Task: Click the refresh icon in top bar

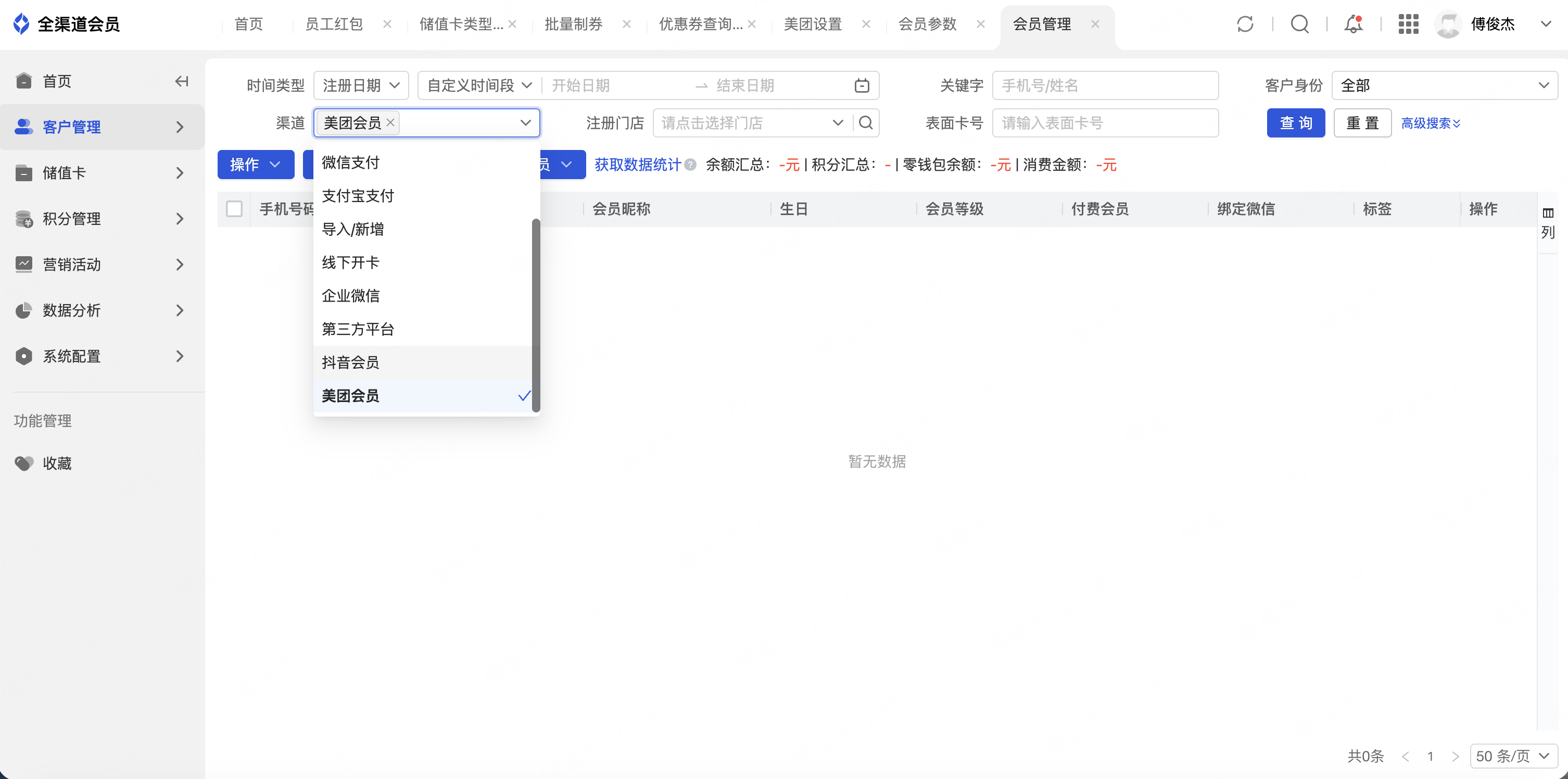Action: pyautogui.click(x=1245, y=24)
